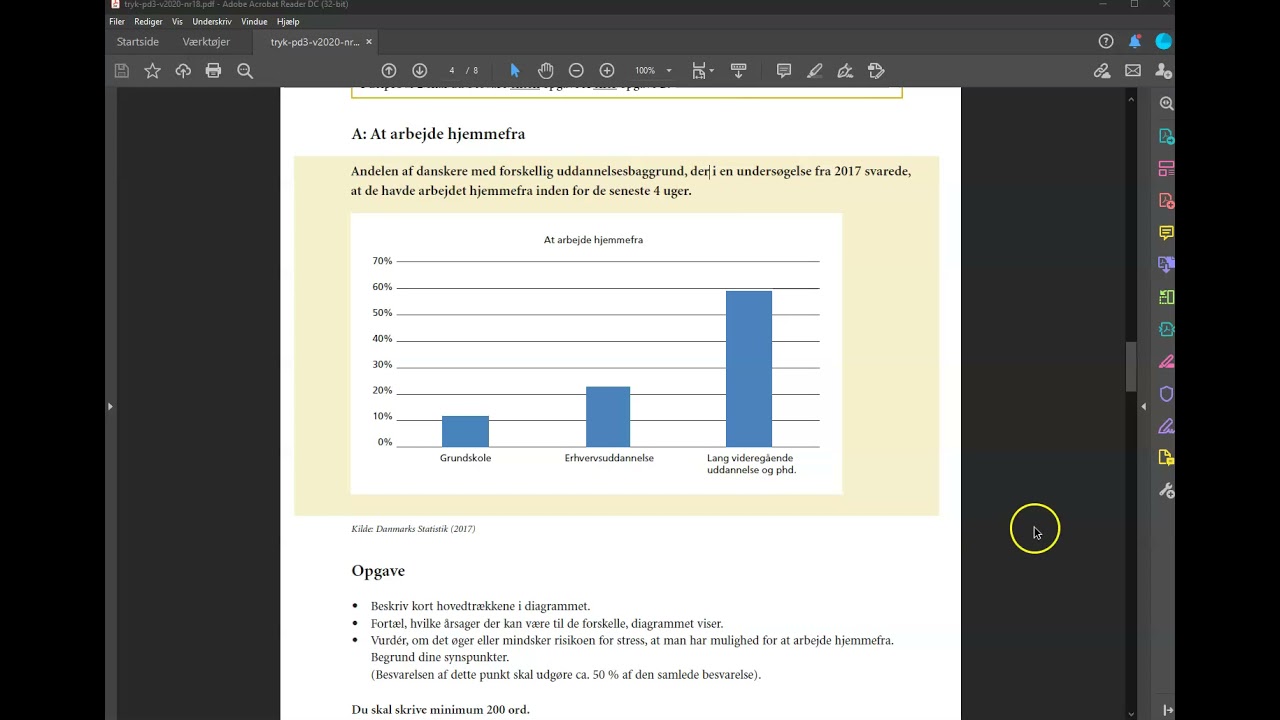Activate the selection arrow tool
This screenshot has width=1280, height=720.
pyautogui.click(x=515, y=71)
